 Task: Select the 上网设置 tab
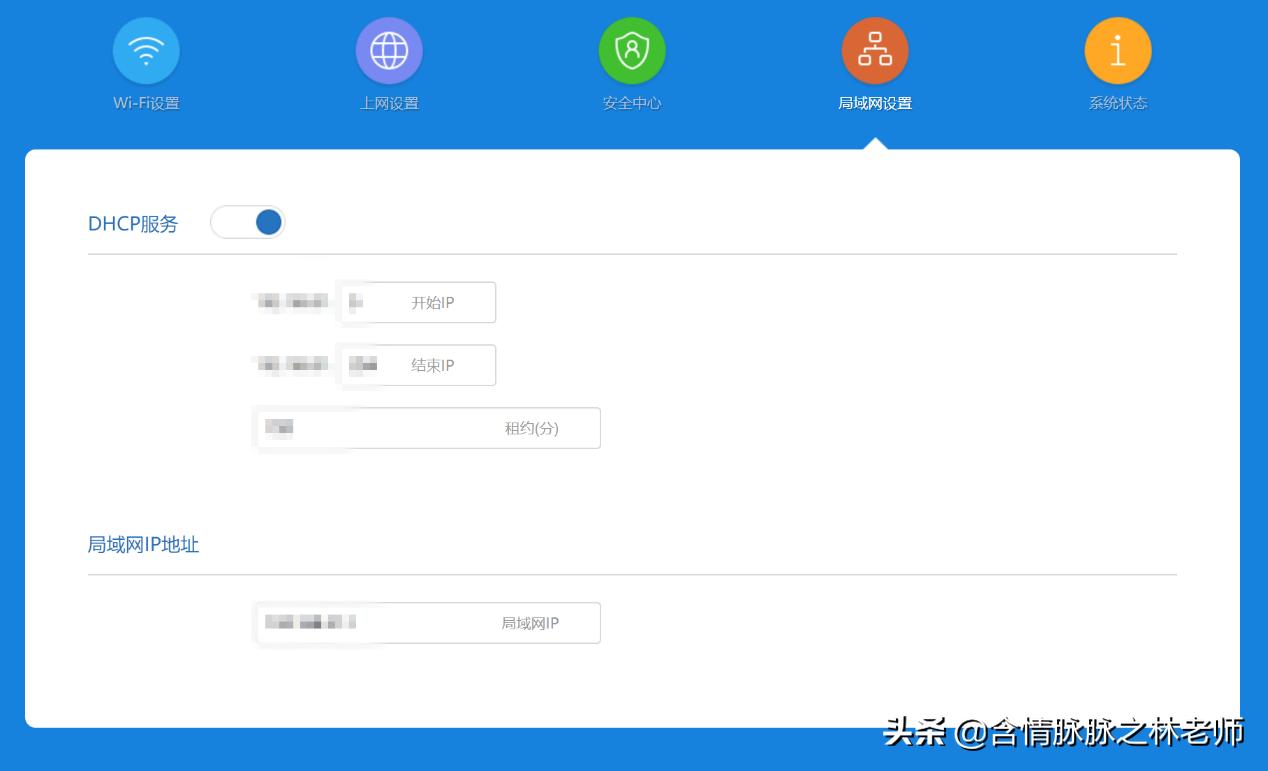click(389, 101)
